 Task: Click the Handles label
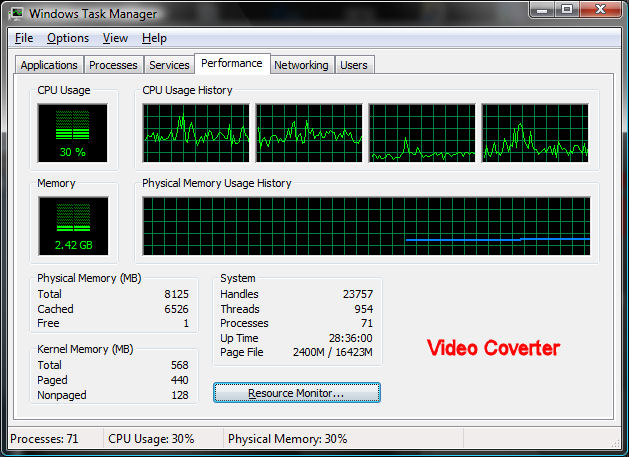pyautogui.click(x=239, y=294)
